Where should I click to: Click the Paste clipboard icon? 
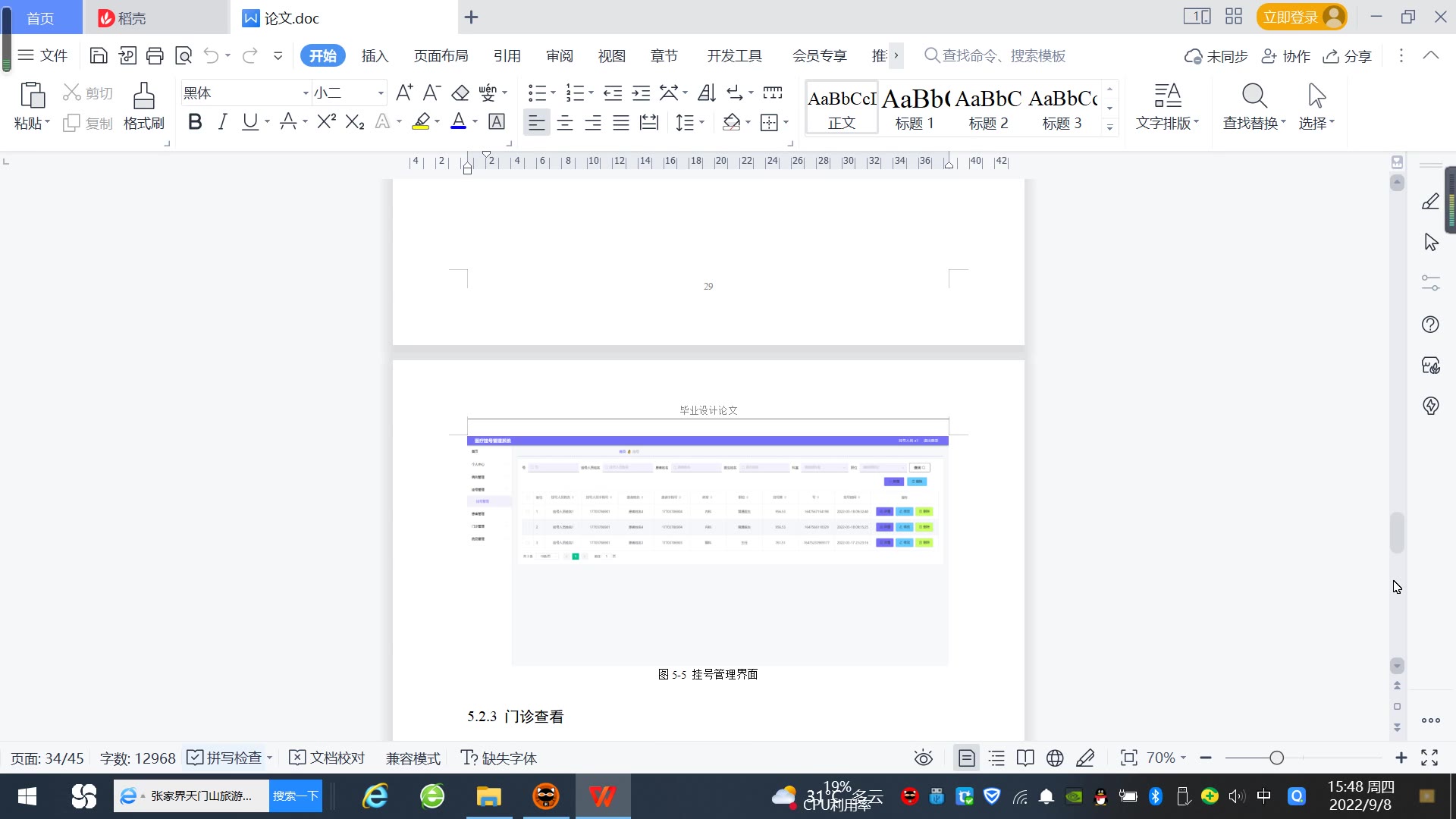click(x=32, y=96)
